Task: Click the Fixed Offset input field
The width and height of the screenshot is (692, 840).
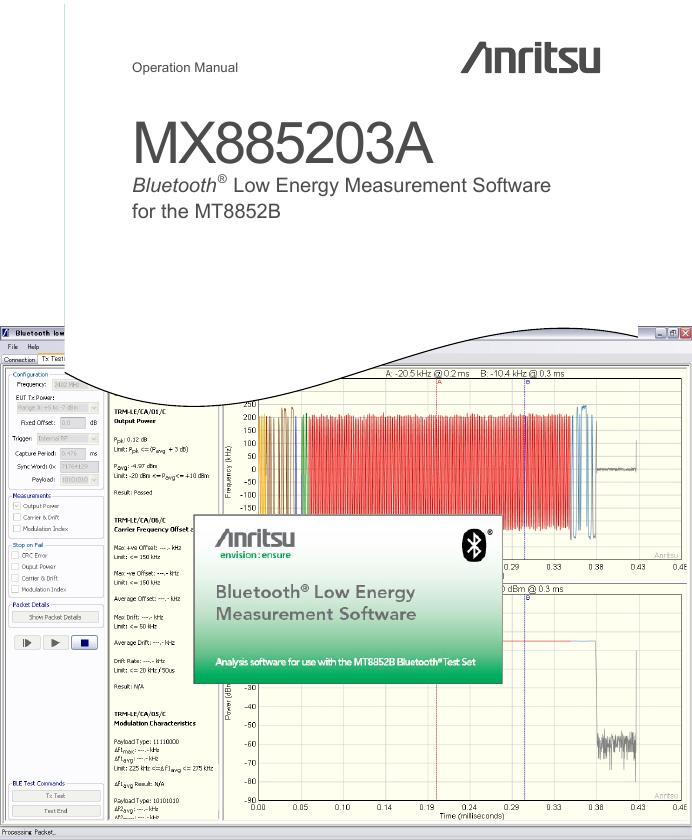Action: point(72,423)
